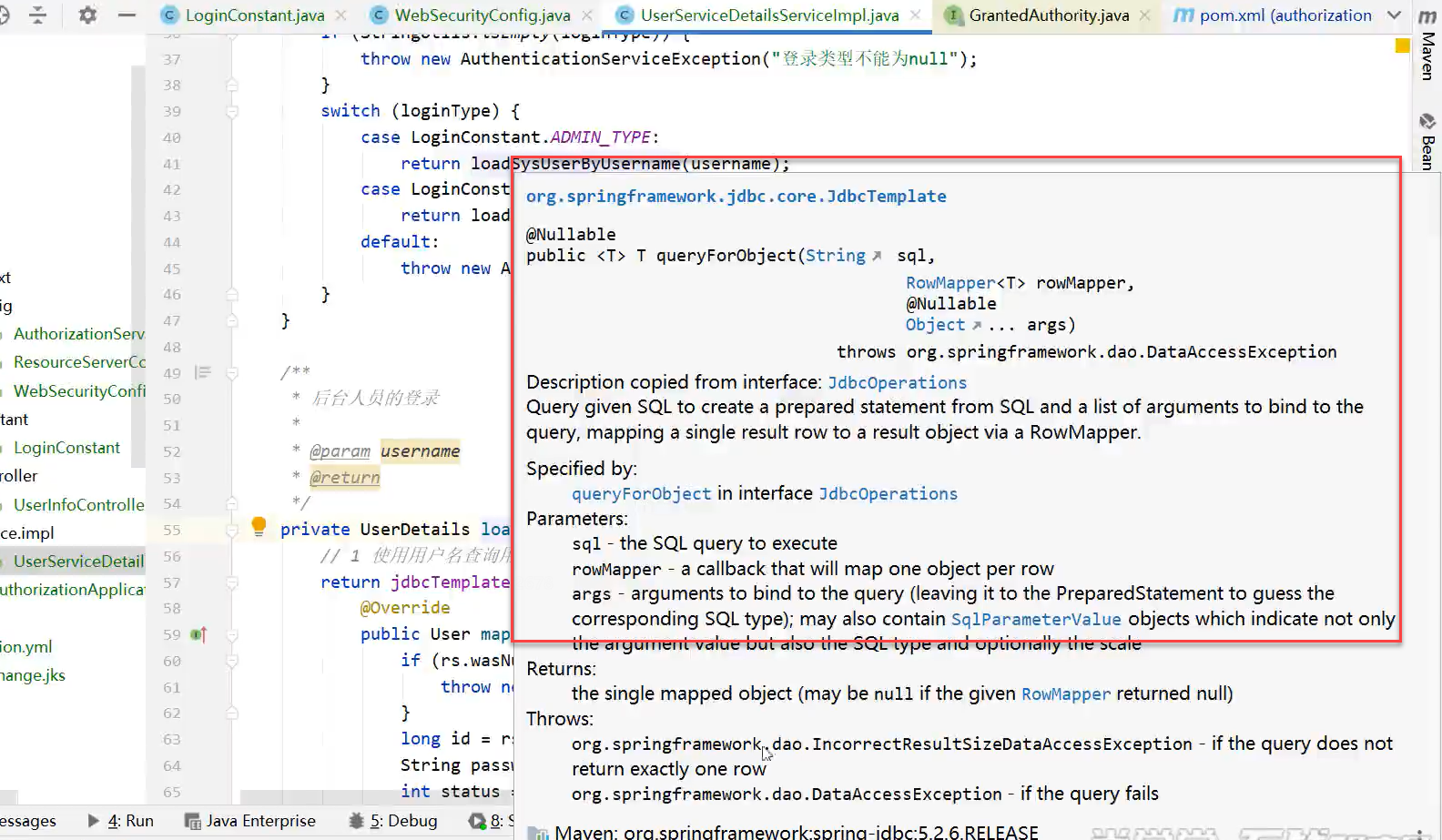Close the WebSecurityConfig.java tab
Screen dimensions: 1442x840
587,15
